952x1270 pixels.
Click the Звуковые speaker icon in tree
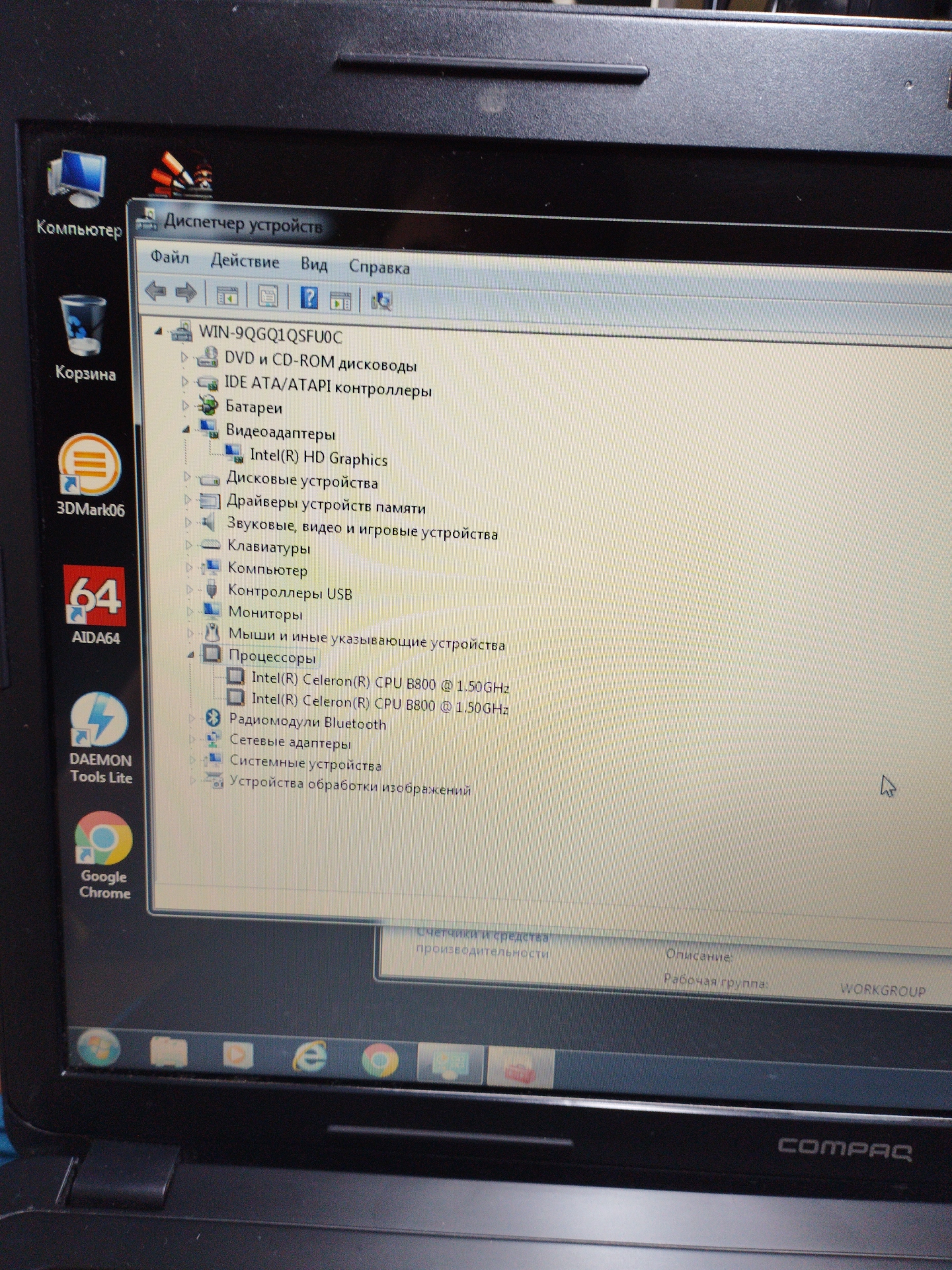208,523
